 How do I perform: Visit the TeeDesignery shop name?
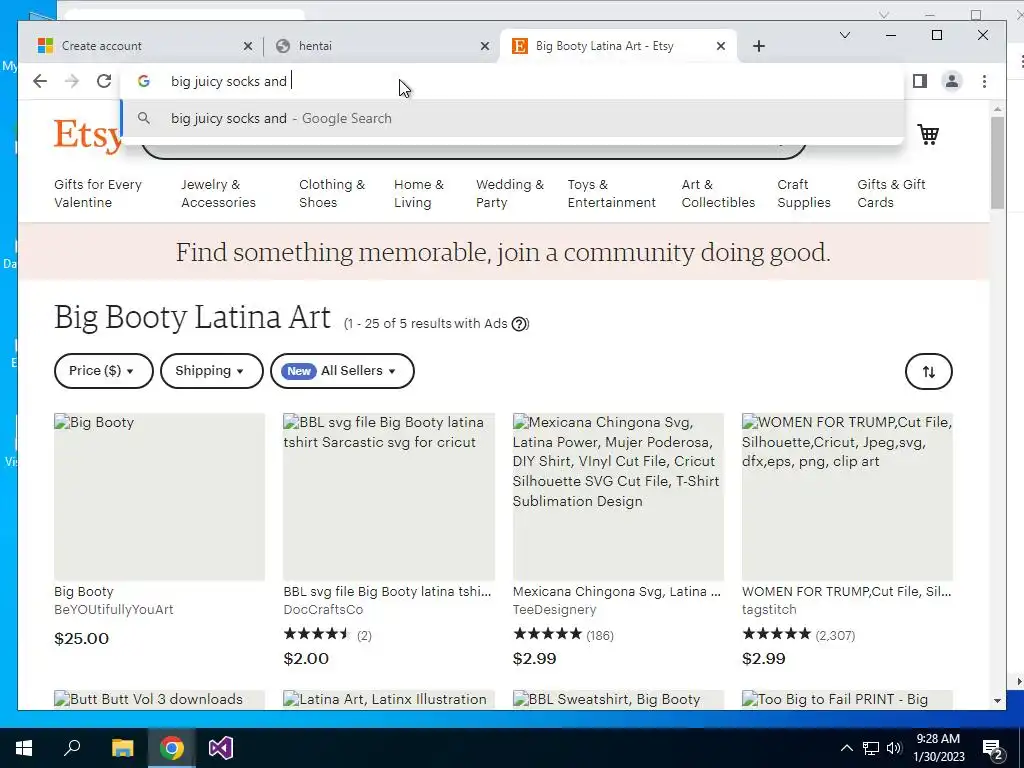coord(554,609)
